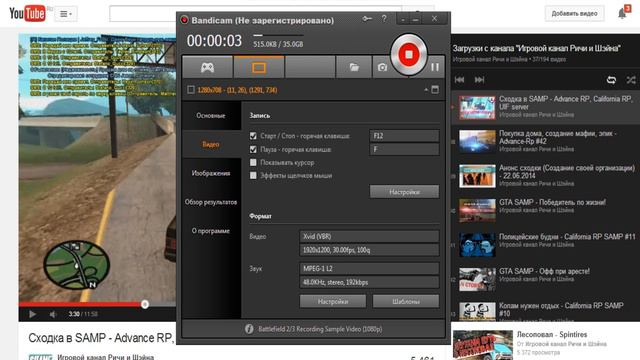This screenshot has height=360, width=640.
Task: Open the Видео settings tab
Action: pos(211,144)
